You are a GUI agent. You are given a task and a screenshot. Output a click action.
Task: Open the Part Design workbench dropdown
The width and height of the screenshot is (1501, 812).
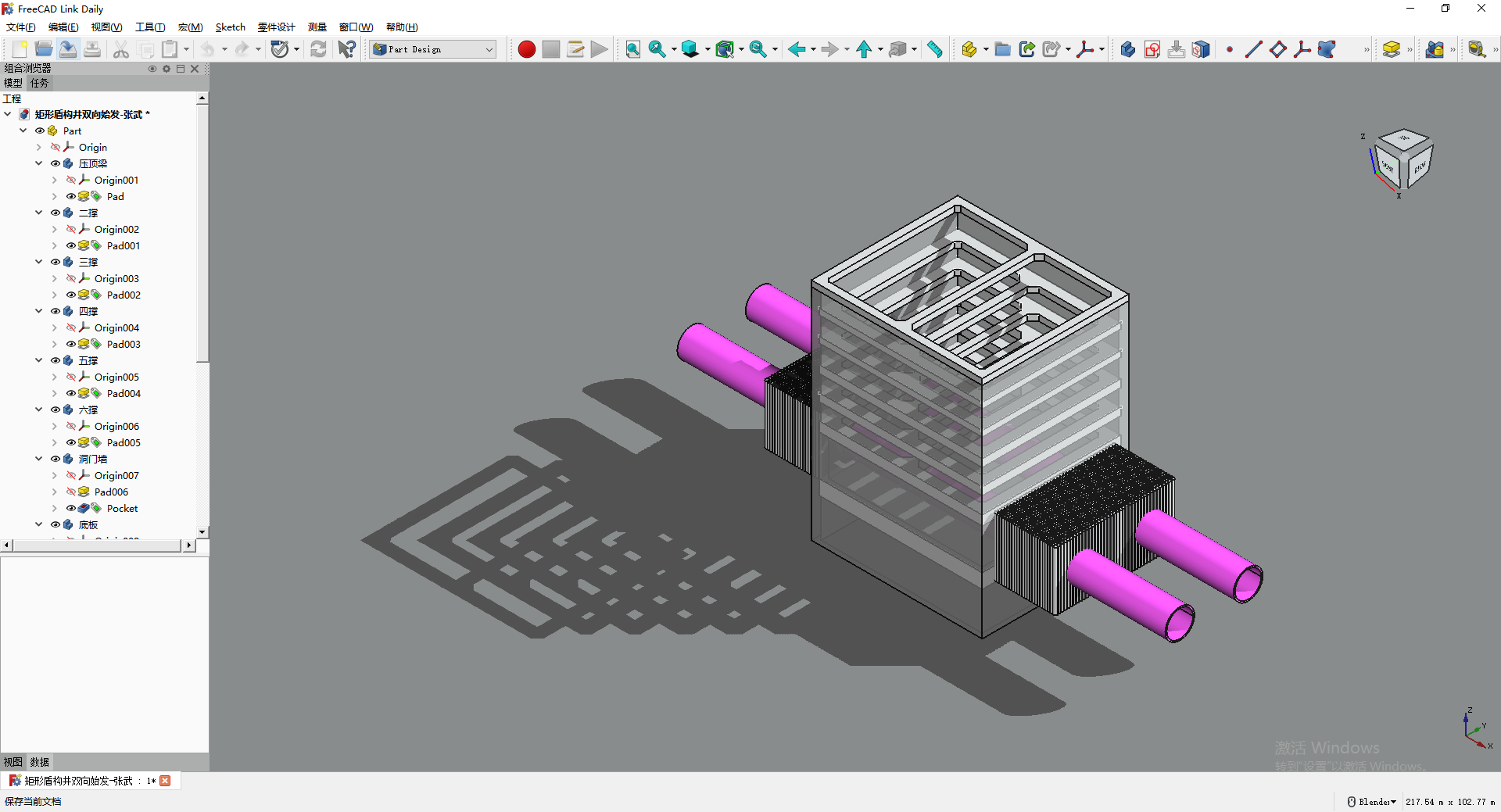433,49
